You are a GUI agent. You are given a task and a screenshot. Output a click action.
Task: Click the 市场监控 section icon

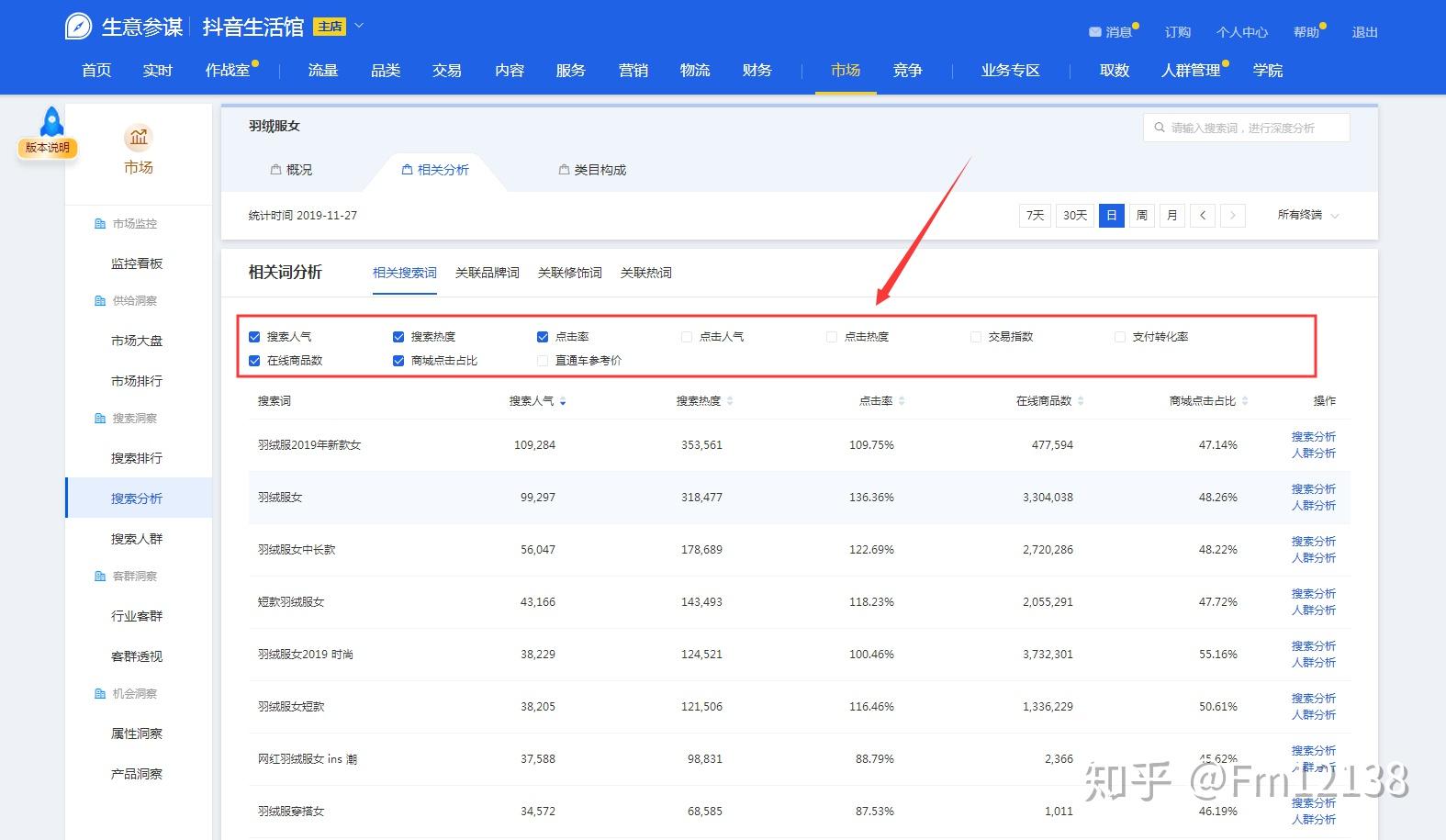pos(100,224)
